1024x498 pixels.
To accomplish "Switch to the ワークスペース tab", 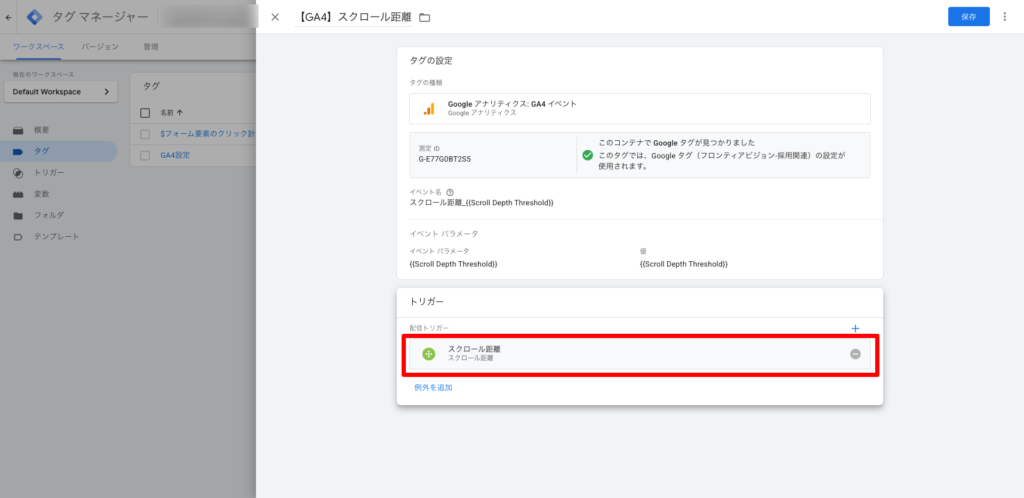I will [38, 47].
